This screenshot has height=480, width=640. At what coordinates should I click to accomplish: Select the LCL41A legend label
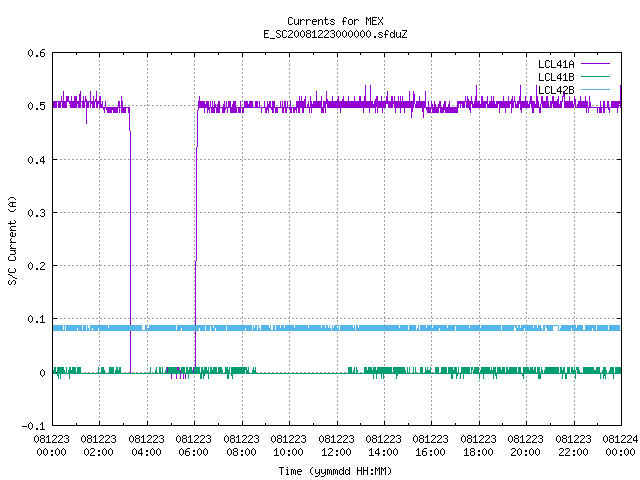point(556,64)
